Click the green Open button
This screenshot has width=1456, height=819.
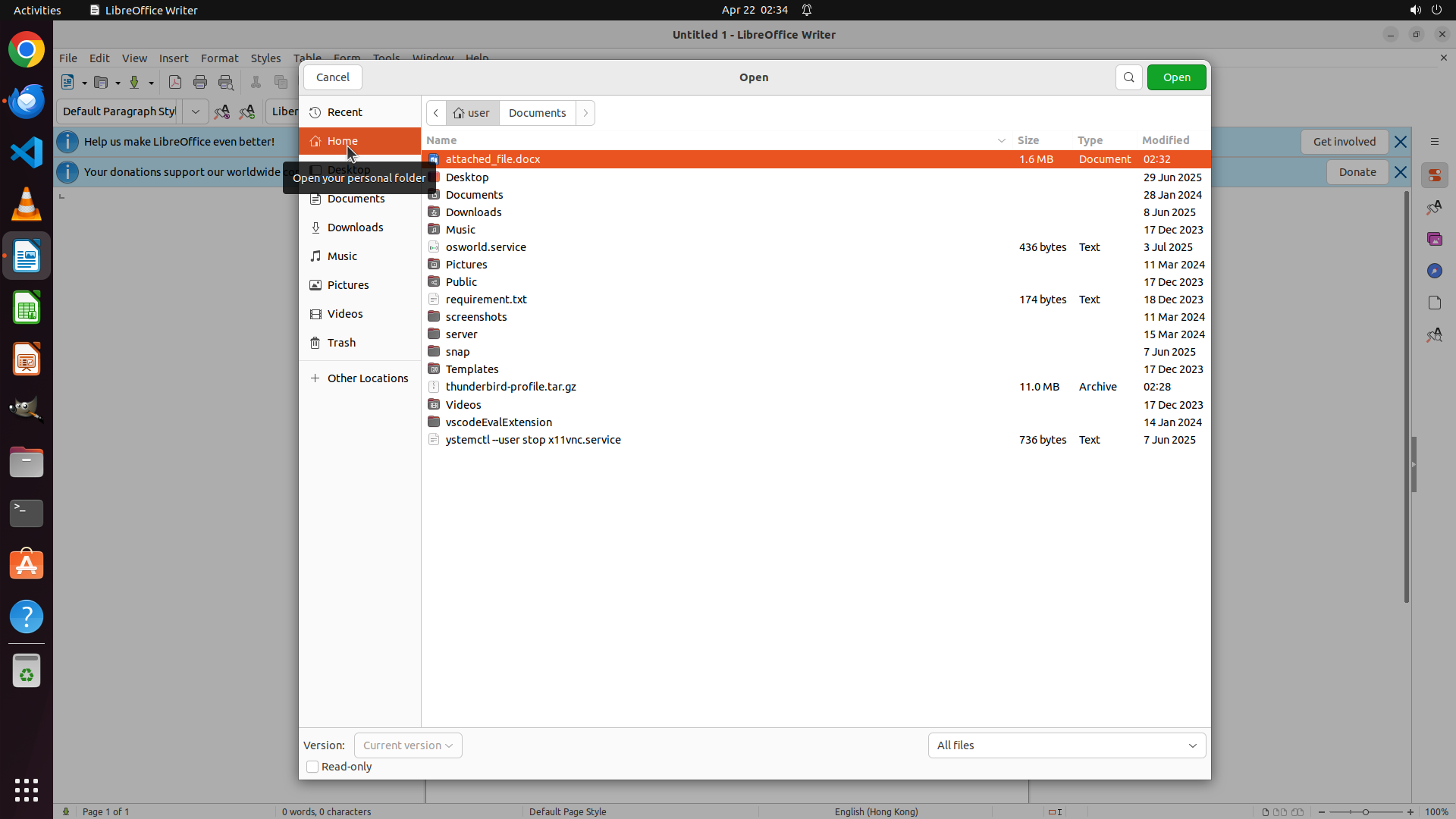tap(1176, 77)
